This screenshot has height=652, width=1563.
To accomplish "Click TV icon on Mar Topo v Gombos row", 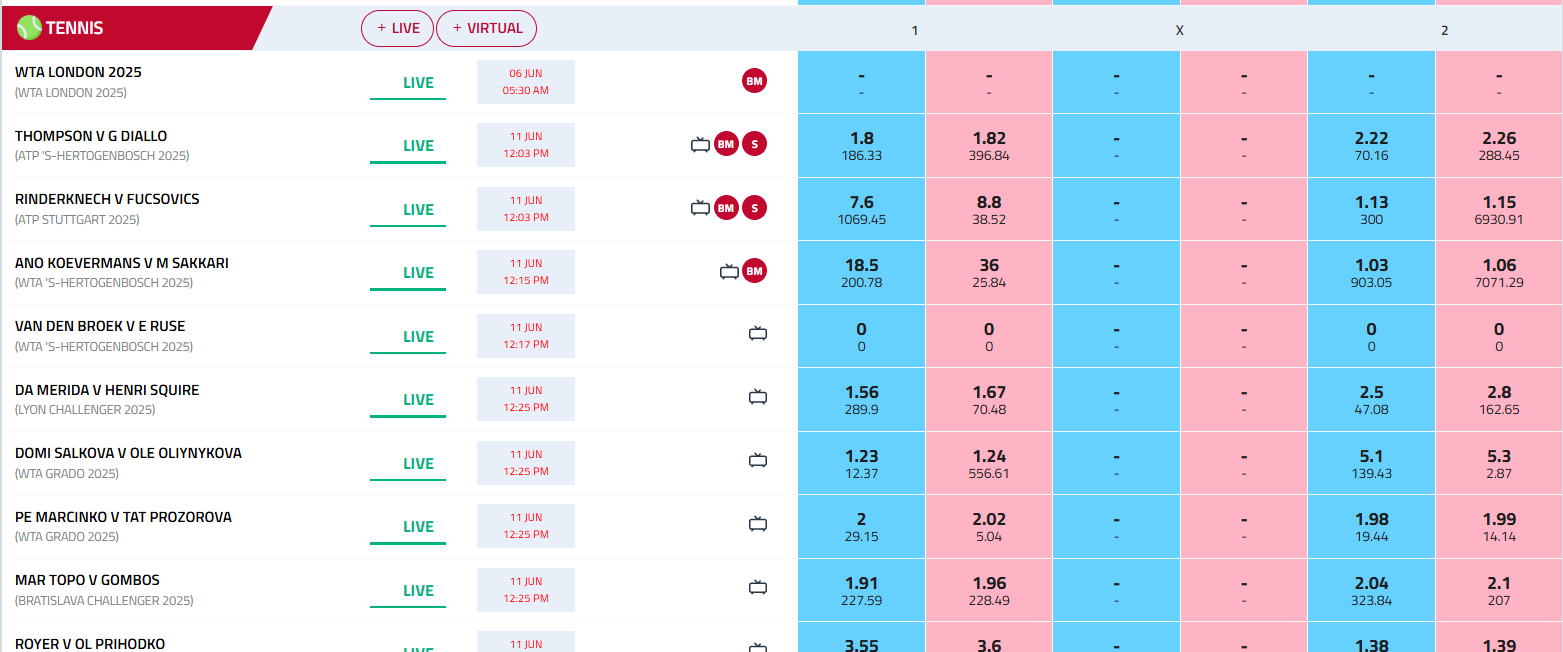I will pos(758,588).
